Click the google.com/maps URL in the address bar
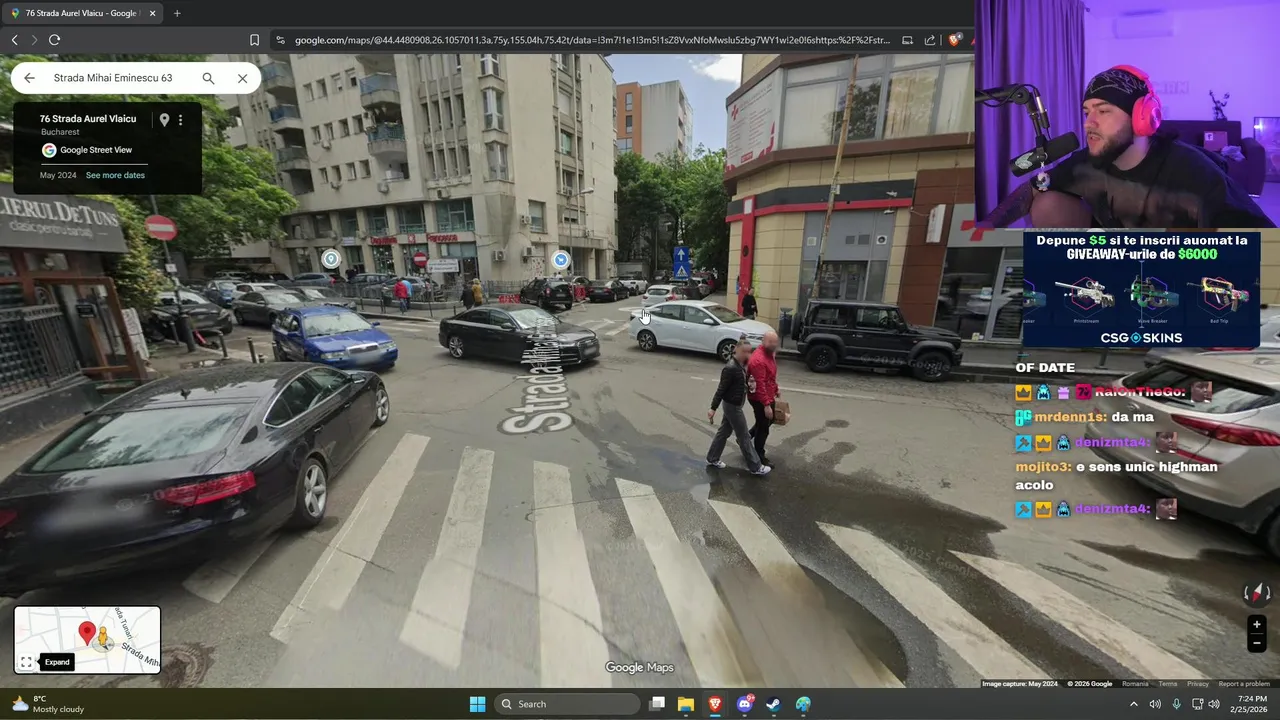This screenshot has width=1280, height=720. [592, 40]
